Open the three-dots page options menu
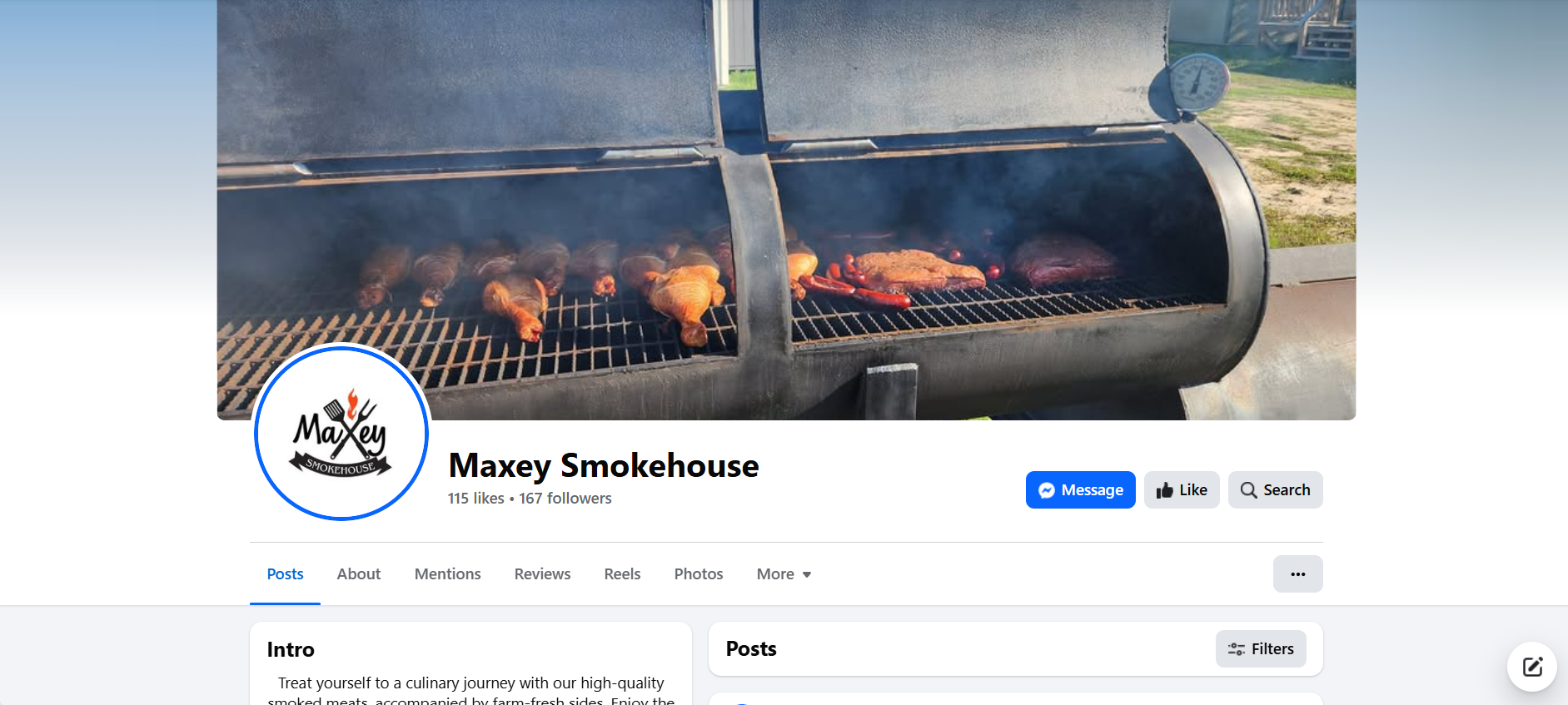 (x=1297, y=574)
